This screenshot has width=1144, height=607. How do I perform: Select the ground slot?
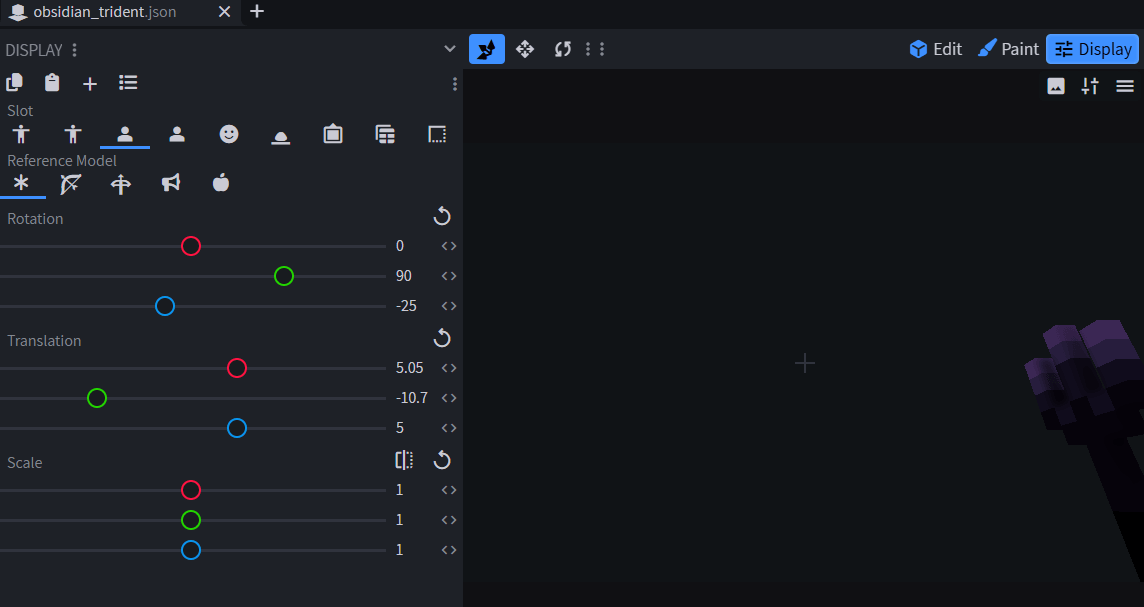point(281,137)
